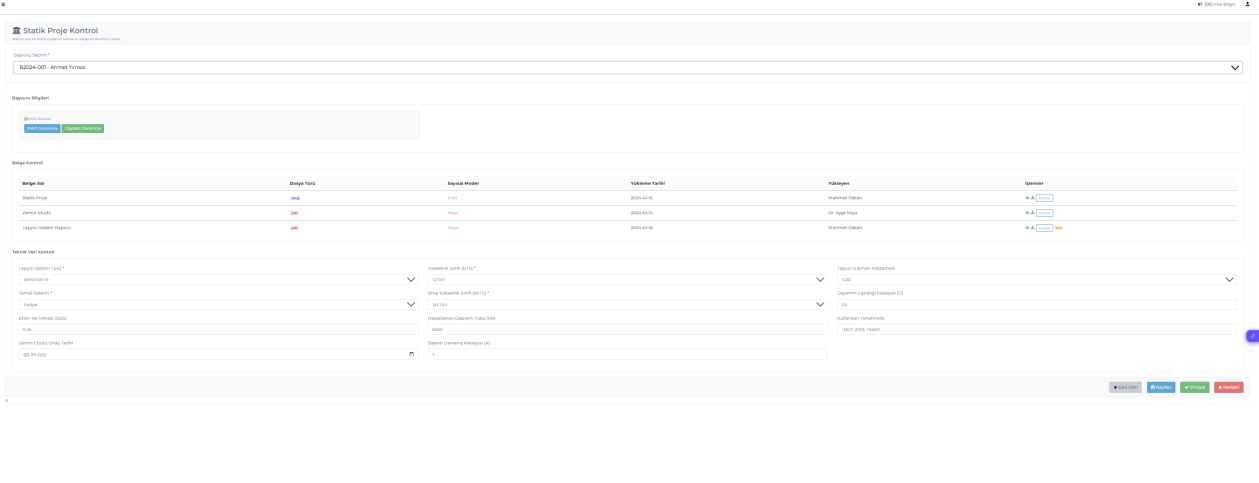Click the CityGML Görüntüle button

(83, 128)
